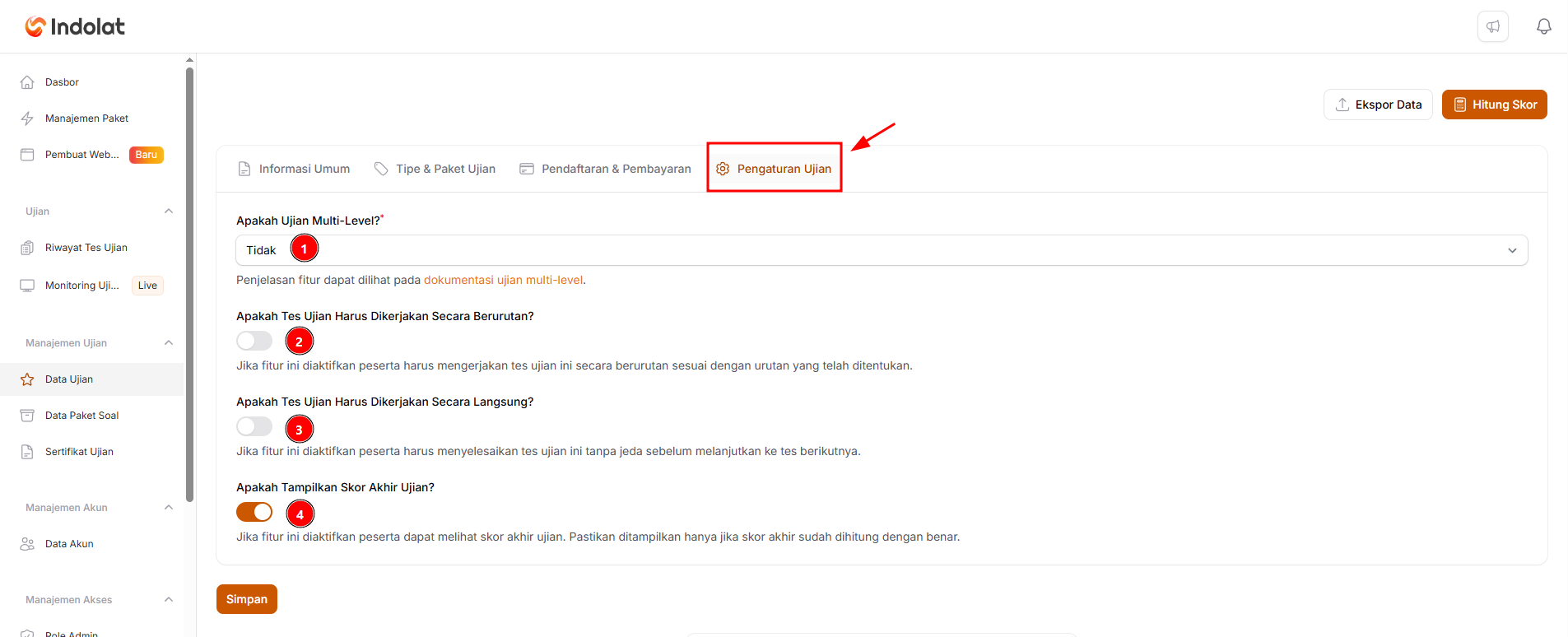Open Manajemen Paket in the sidebar
The width and height of the screenshot is (1568, 637).
tap(92, 119)
